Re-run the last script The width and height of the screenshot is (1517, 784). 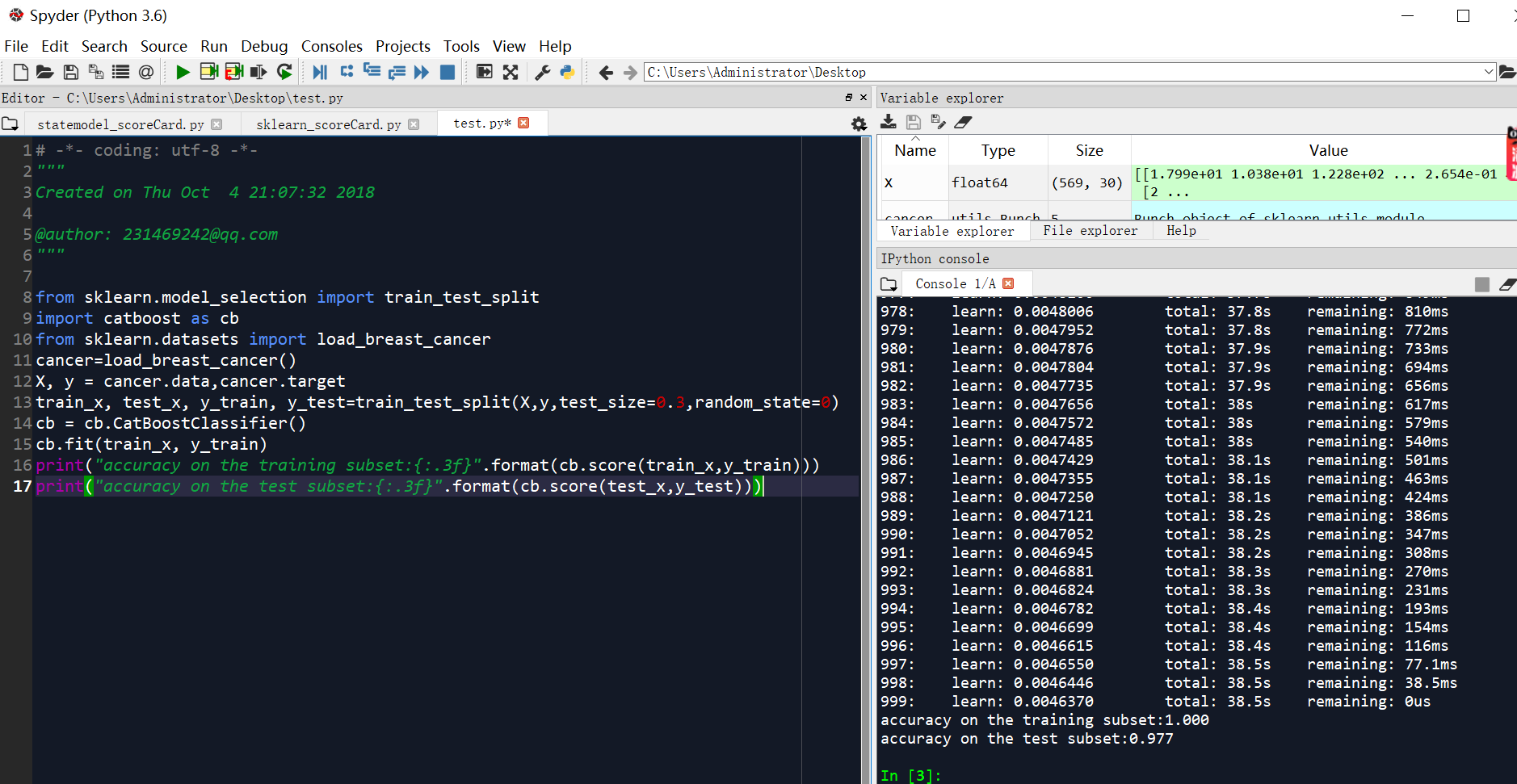pos(284,73)
